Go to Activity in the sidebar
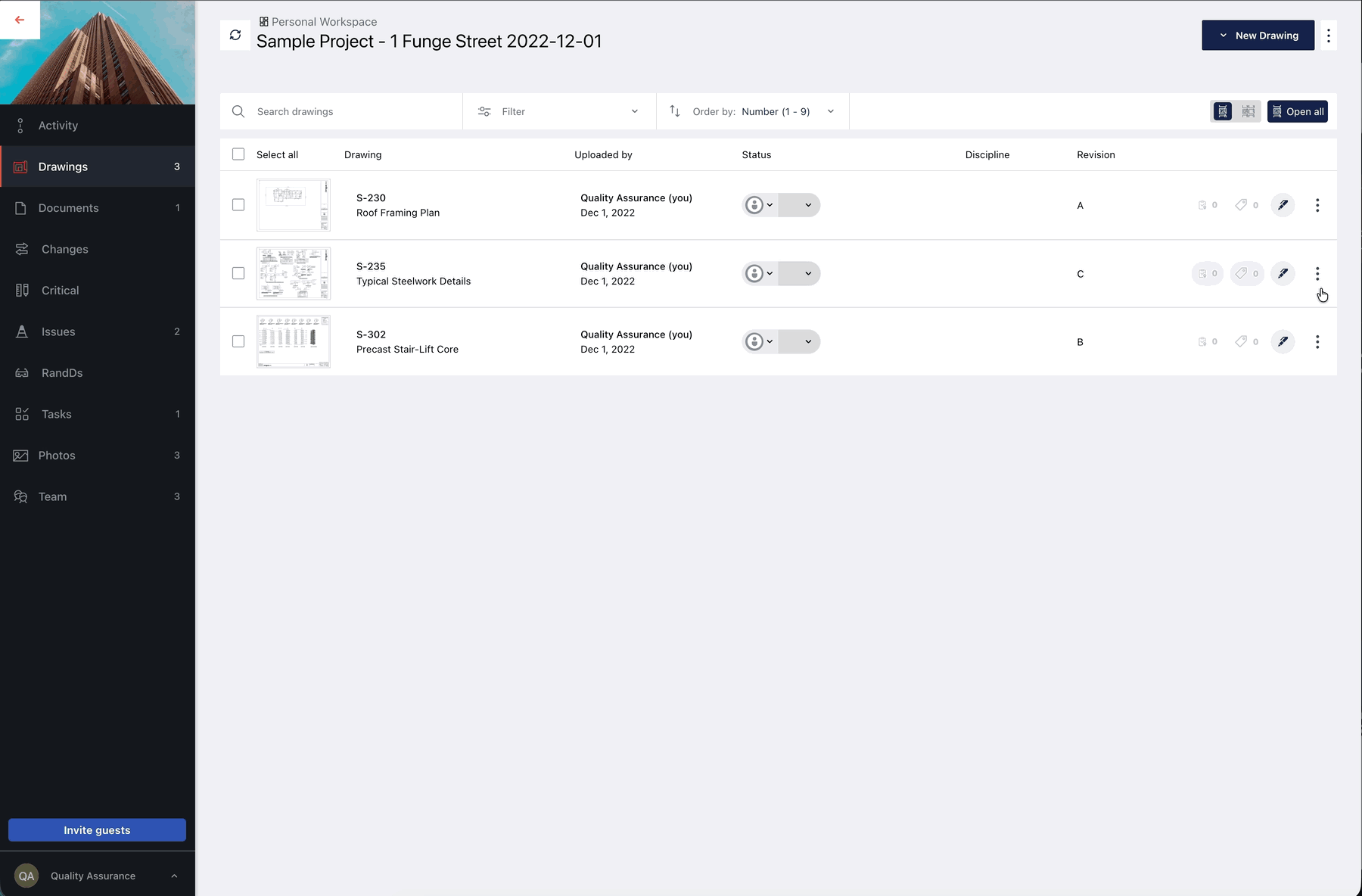This screenshot has width=1362, height=896. [x=98, y=126]
